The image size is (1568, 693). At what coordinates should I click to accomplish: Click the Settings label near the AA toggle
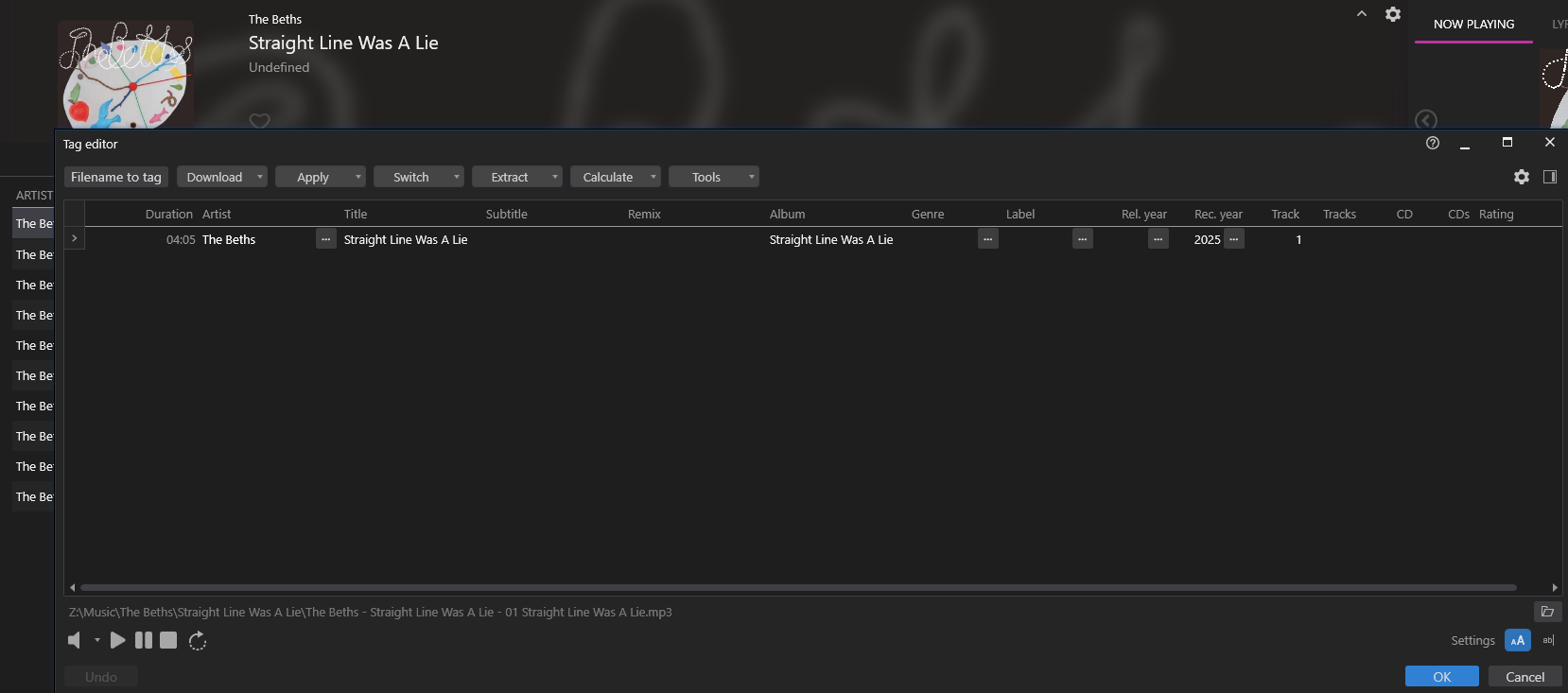point(1472,640)
